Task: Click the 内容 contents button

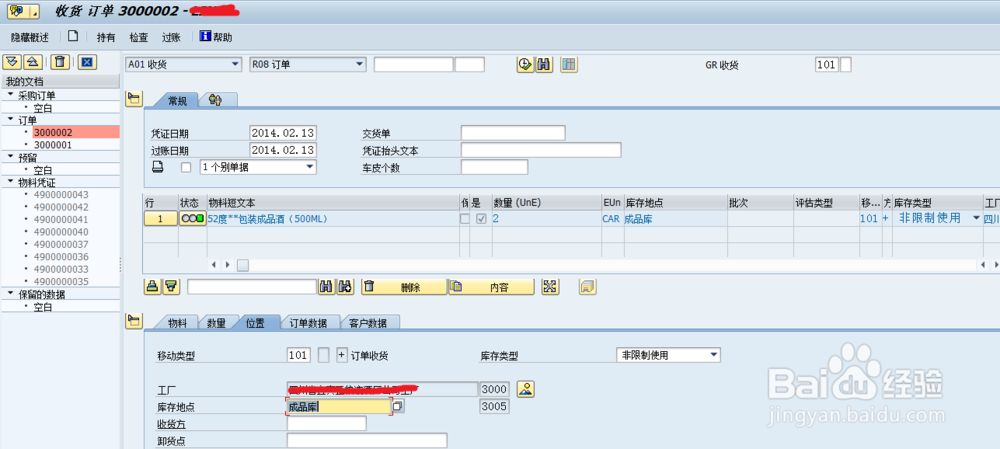Action: tap(492, 287)
